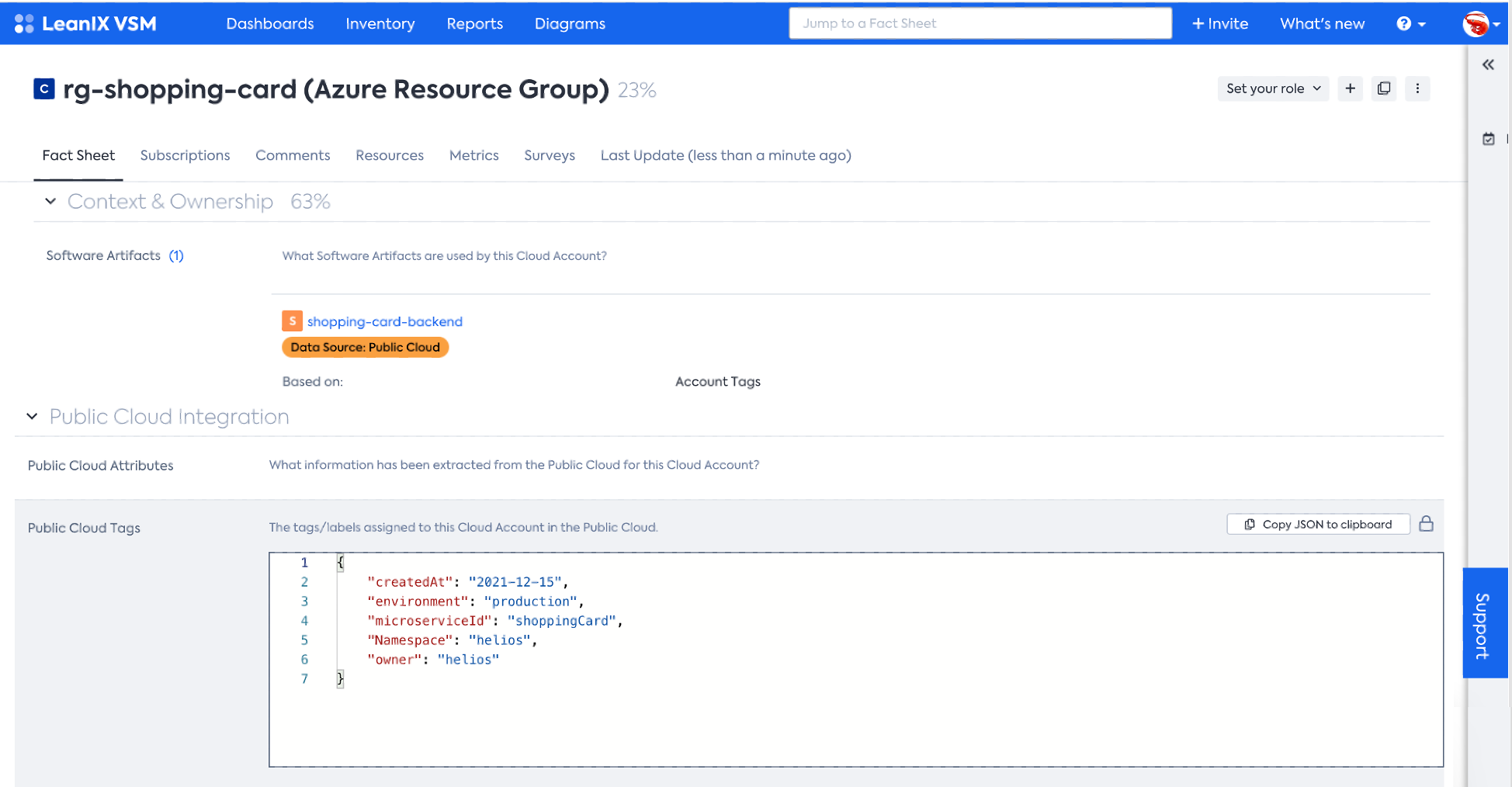1512x787 pixels.
Task: Click the Based on: label
Action: (313, 381)
